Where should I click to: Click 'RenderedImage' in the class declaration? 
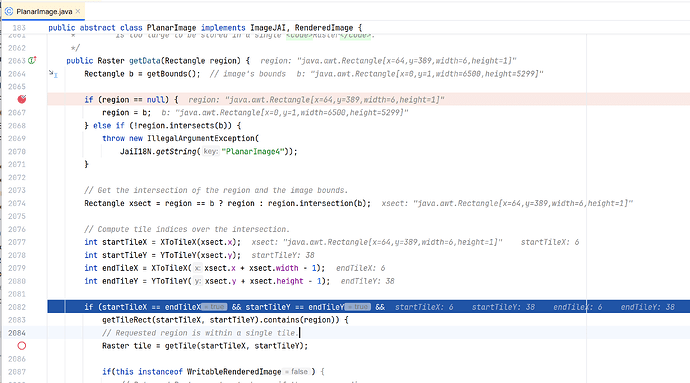324,28
